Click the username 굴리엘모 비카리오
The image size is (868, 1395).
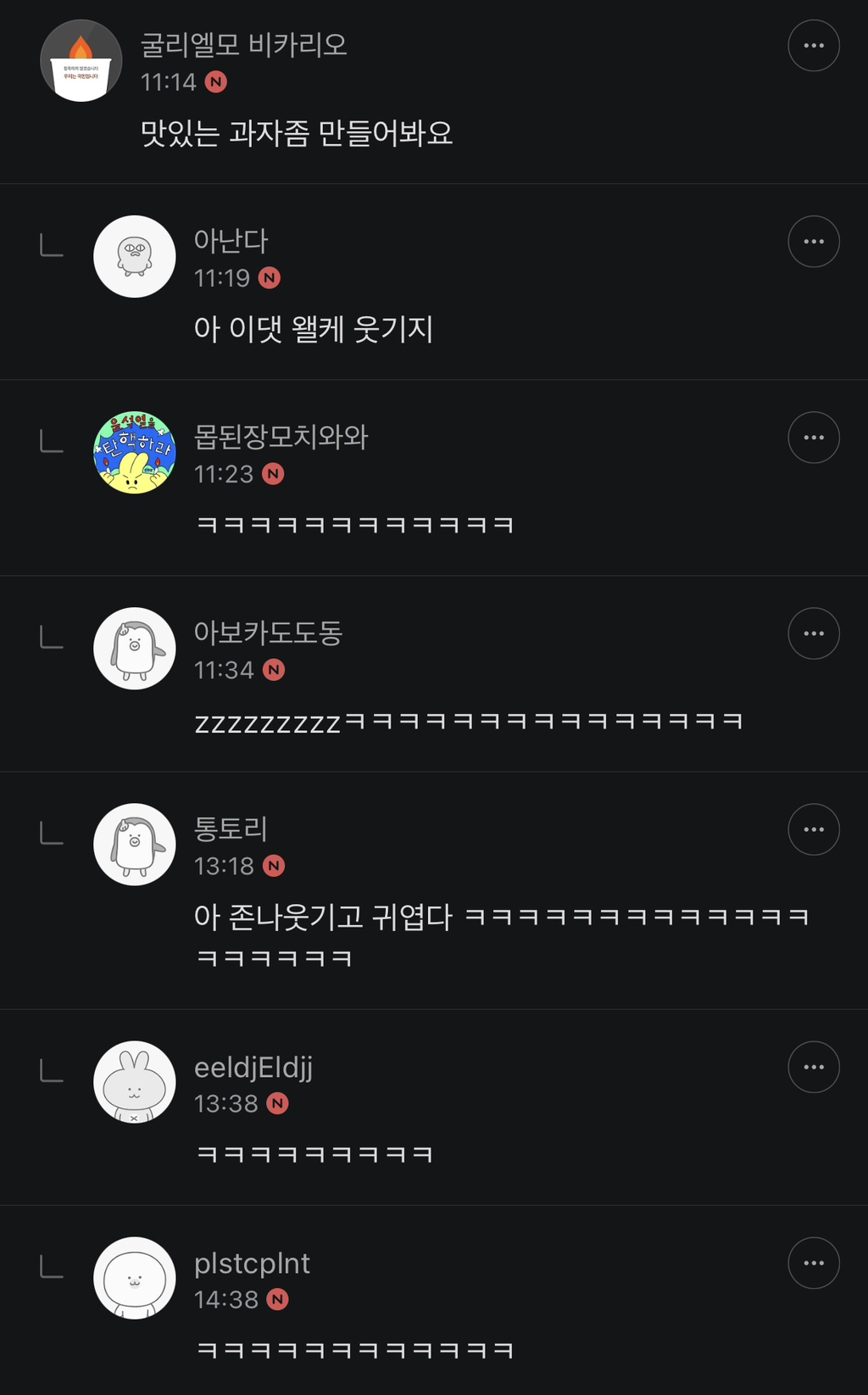coord(244,45)
